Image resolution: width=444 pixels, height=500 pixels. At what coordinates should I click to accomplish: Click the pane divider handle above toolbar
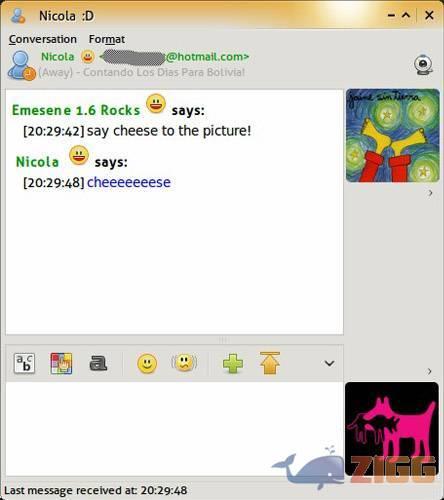click(x=223, y=340)
